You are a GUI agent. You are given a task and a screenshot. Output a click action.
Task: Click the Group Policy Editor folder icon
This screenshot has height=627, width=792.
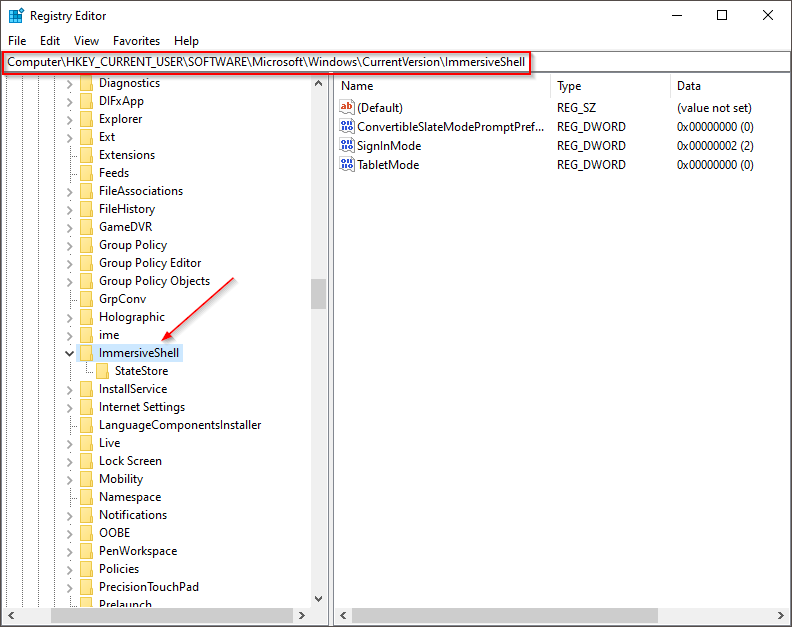(x=86, y=263)
